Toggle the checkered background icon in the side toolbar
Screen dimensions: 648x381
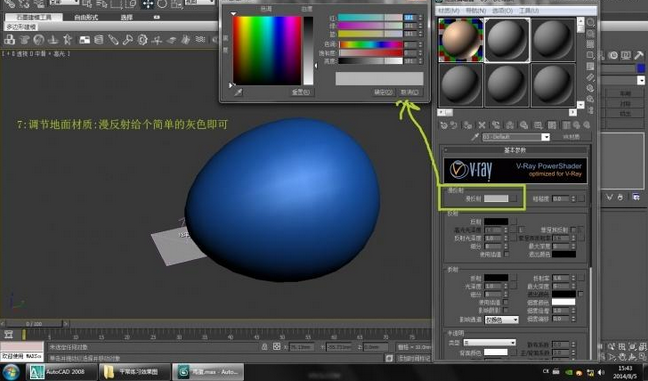pyautogui.click(x=590, y=44)
